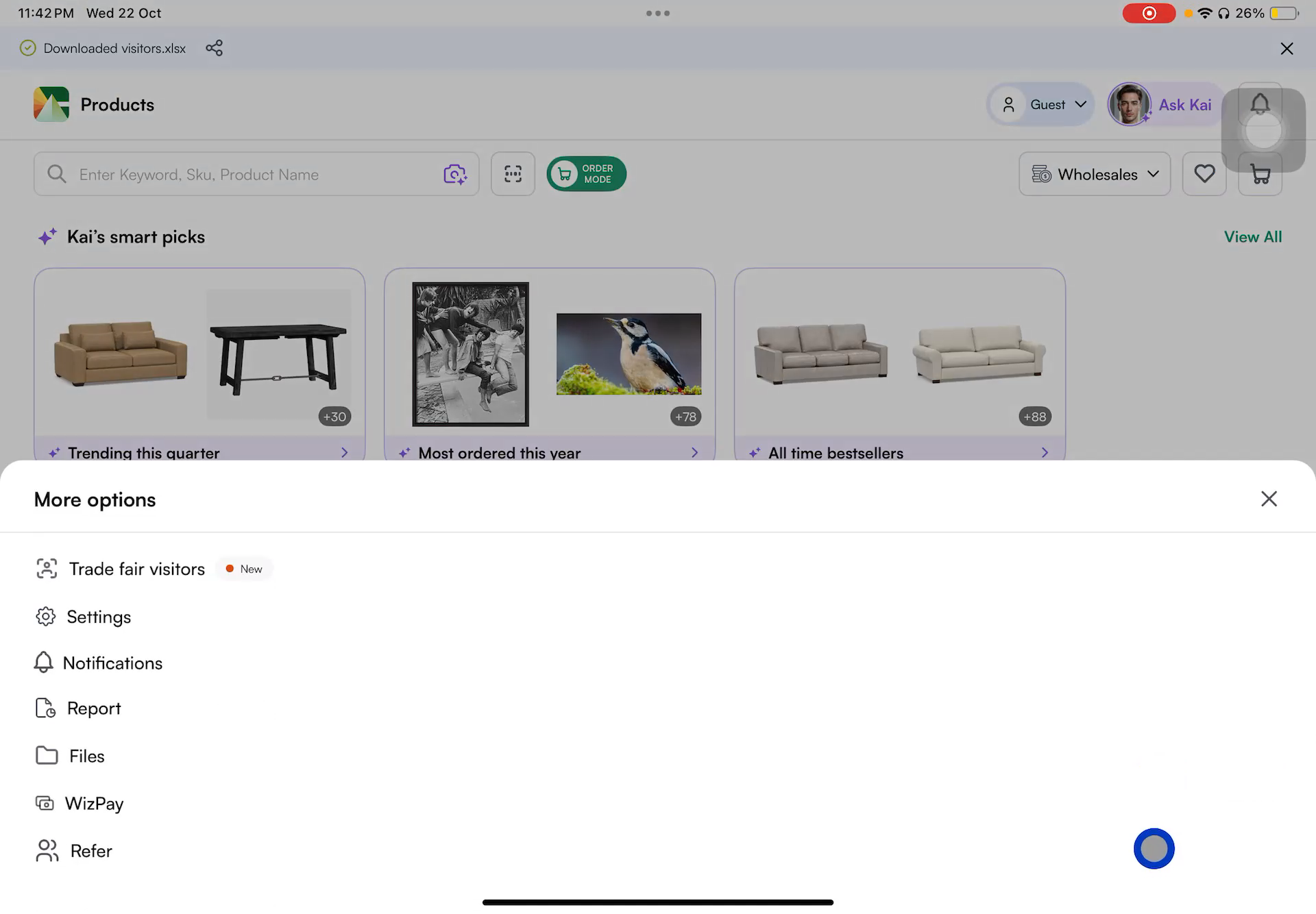Open the notification bell icon
Image resolution: width=1316 pixels, height=914 pixels.
tap(1260, 104)
